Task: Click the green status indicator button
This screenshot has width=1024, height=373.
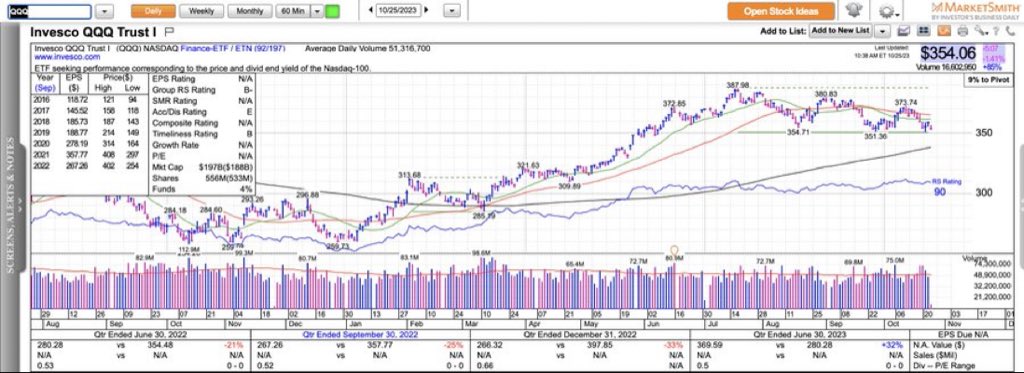Action: 332,11
